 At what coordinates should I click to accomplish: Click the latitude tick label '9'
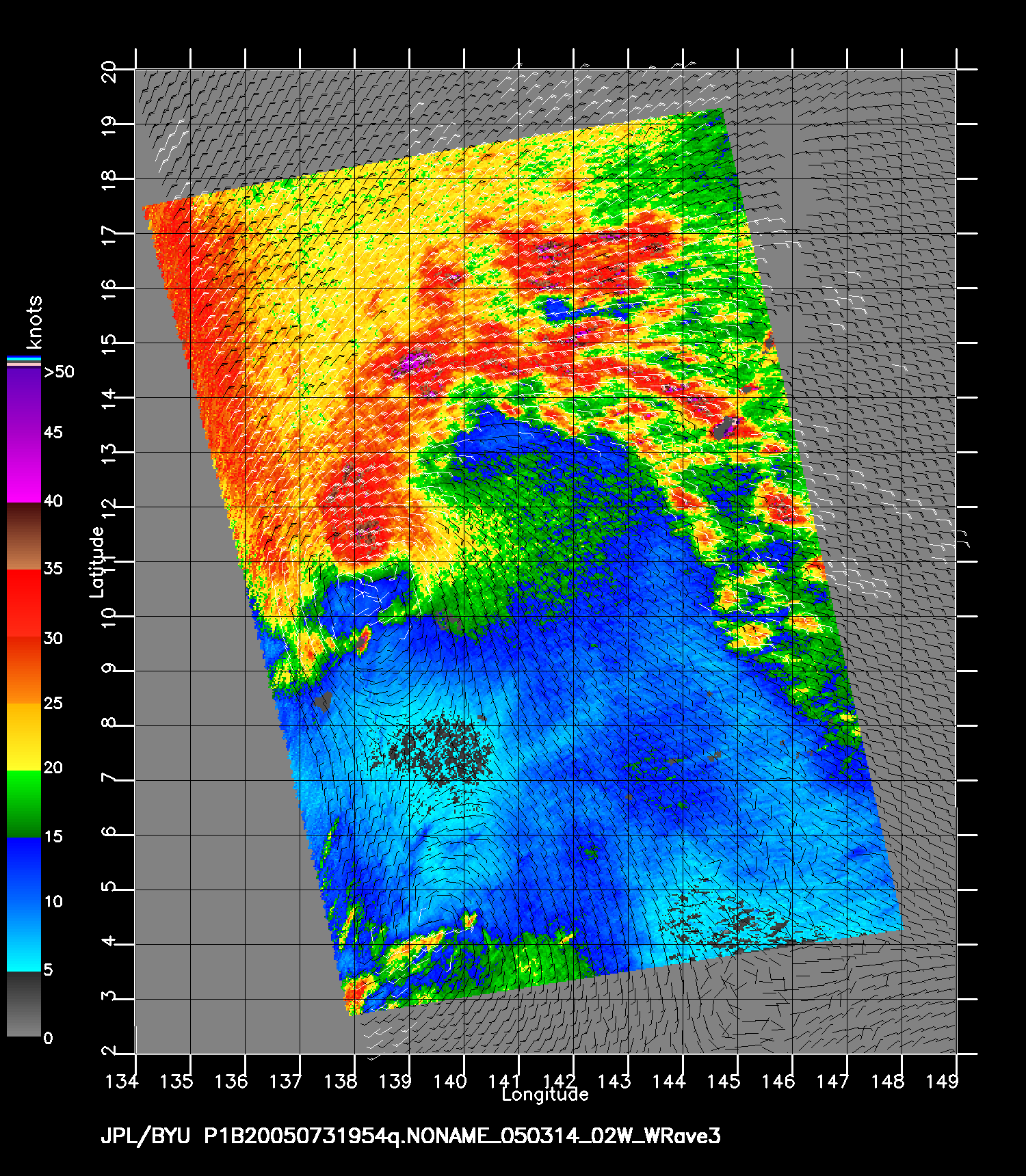pyautogui.click(x=109, y=667)
